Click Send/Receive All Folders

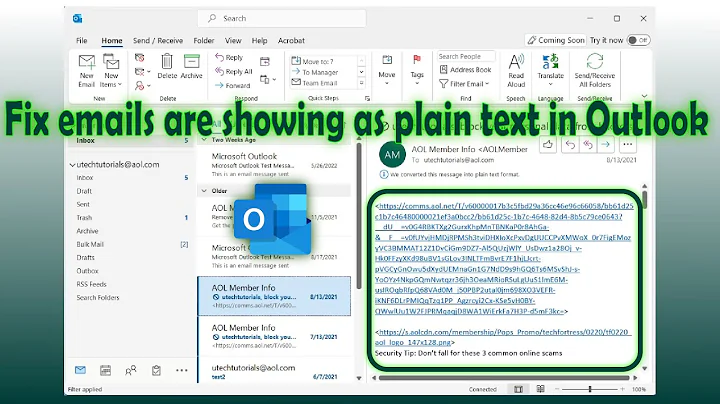(595, 71)
